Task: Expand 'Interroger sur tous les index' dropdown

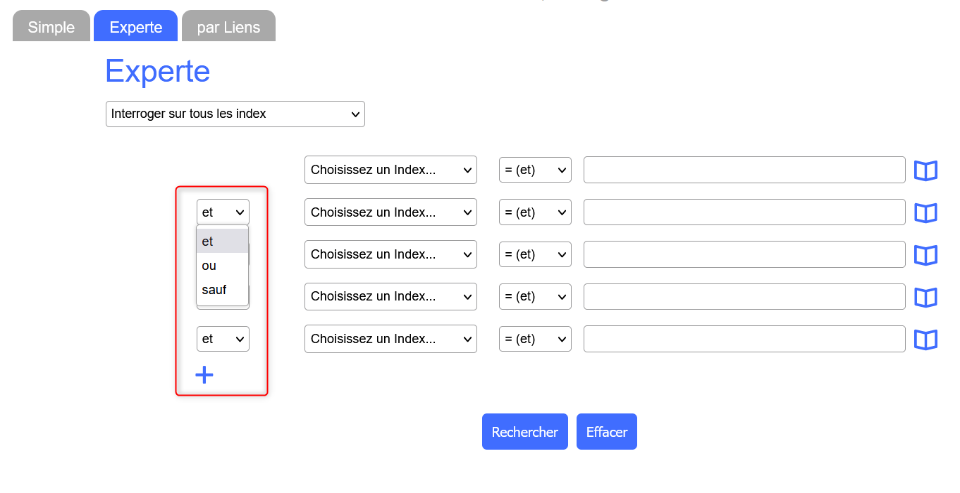Action: point(235,114)
